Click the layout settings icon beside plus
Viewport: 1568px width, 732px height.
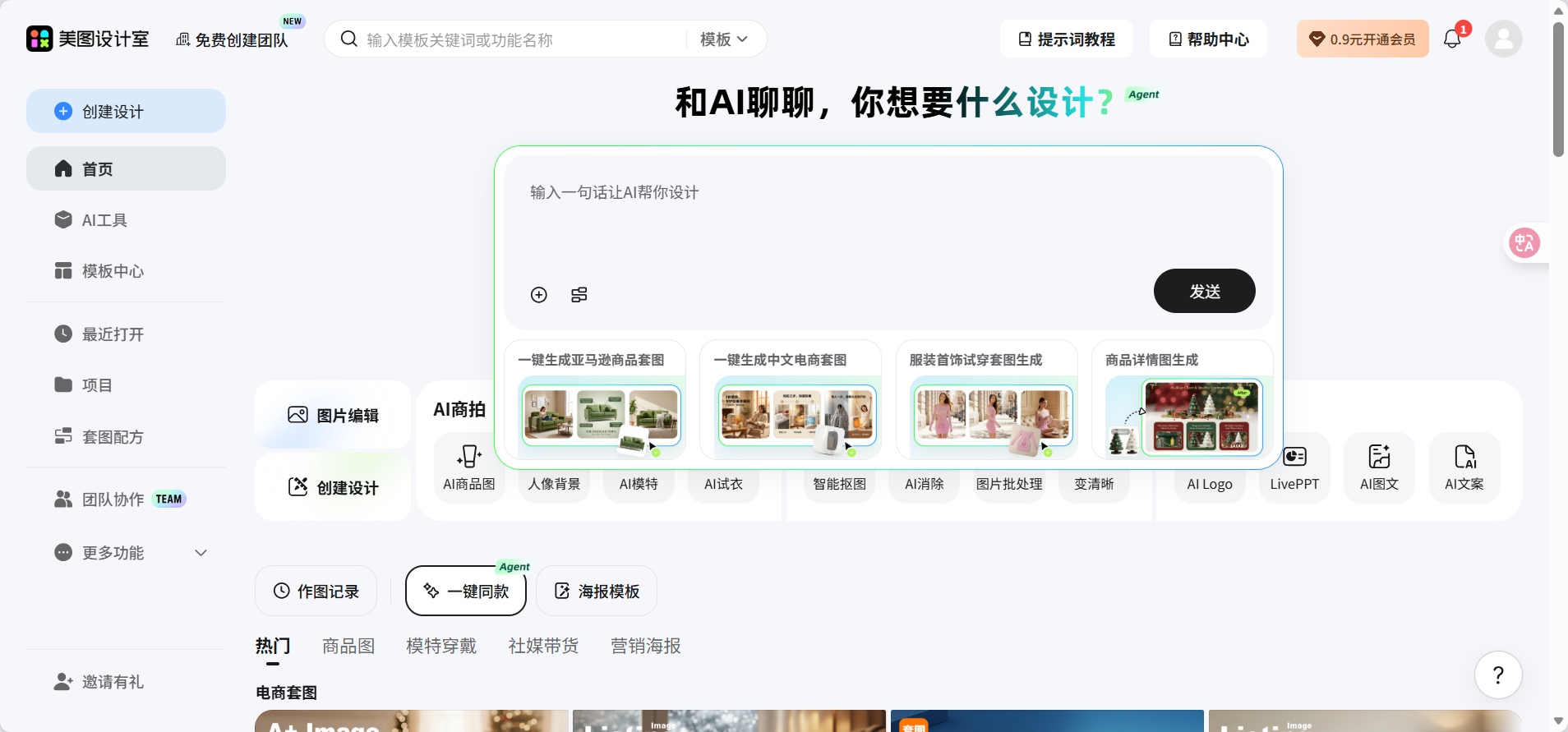(579, 295)
